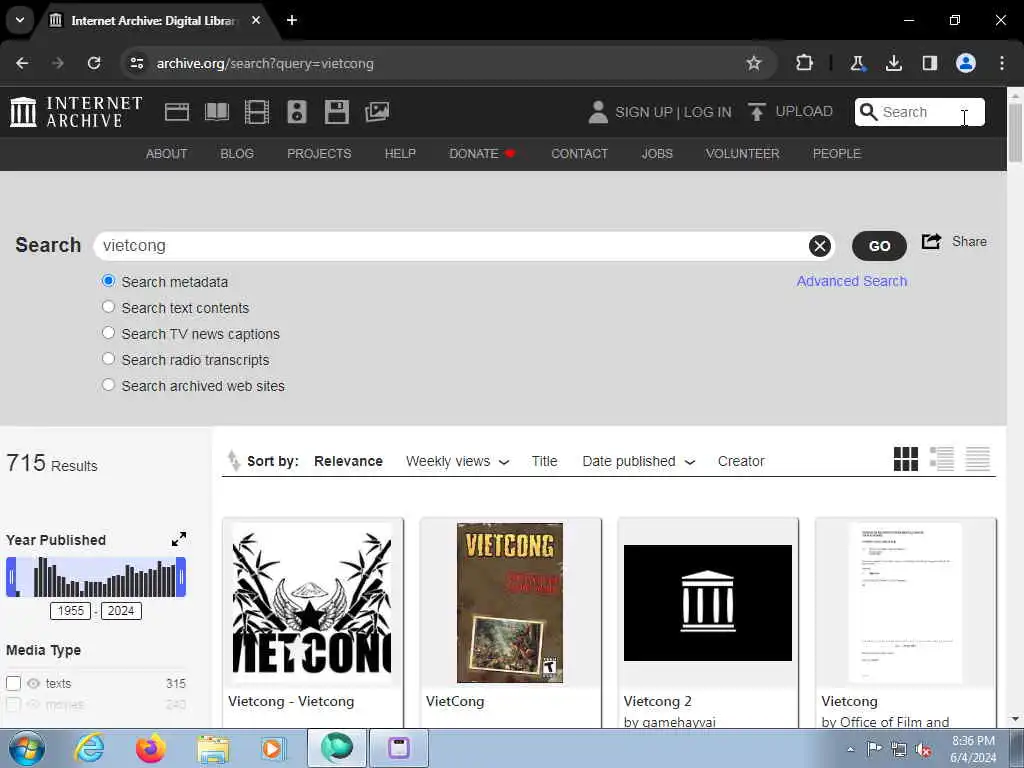Switch to tile grid view
Image resolution: width=1024 pixels, height=768 pixels.
pyautogui.click(x=906, y=459)
